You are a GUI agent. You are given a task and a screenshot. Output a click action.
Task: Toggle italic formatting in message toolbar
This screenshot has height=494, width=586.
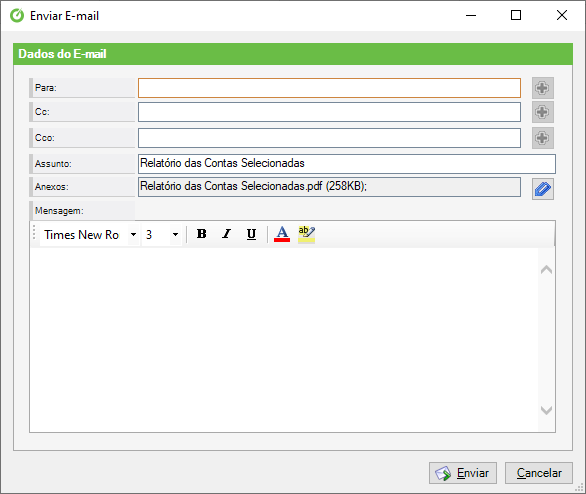click(226, 234)
